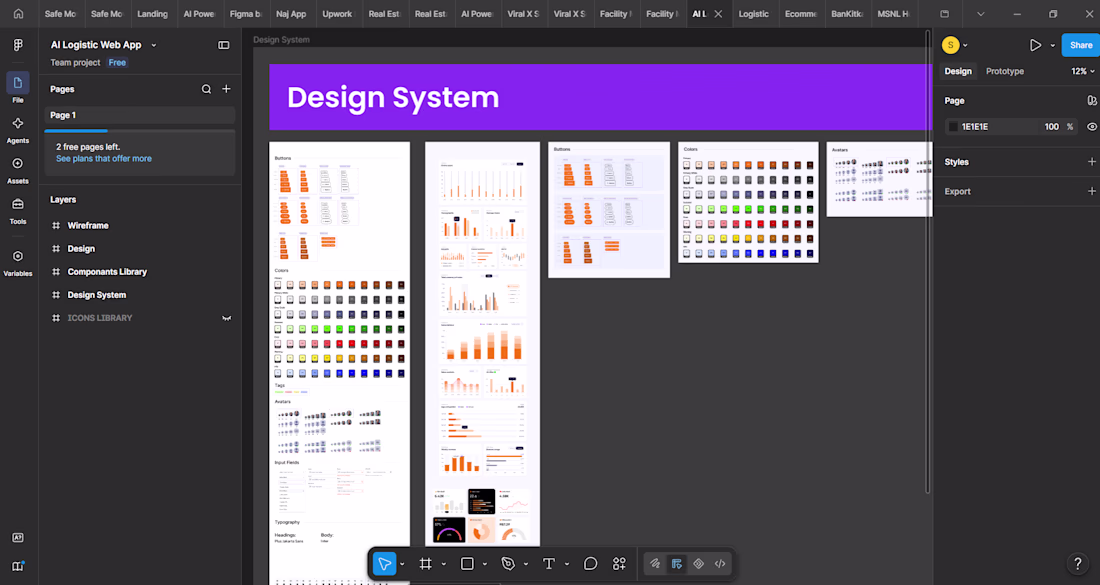Image resolution: width=1100 pixels, height=585 pixels.
Task: Open the Assets panel in sidebar
Action: point(18,170)
